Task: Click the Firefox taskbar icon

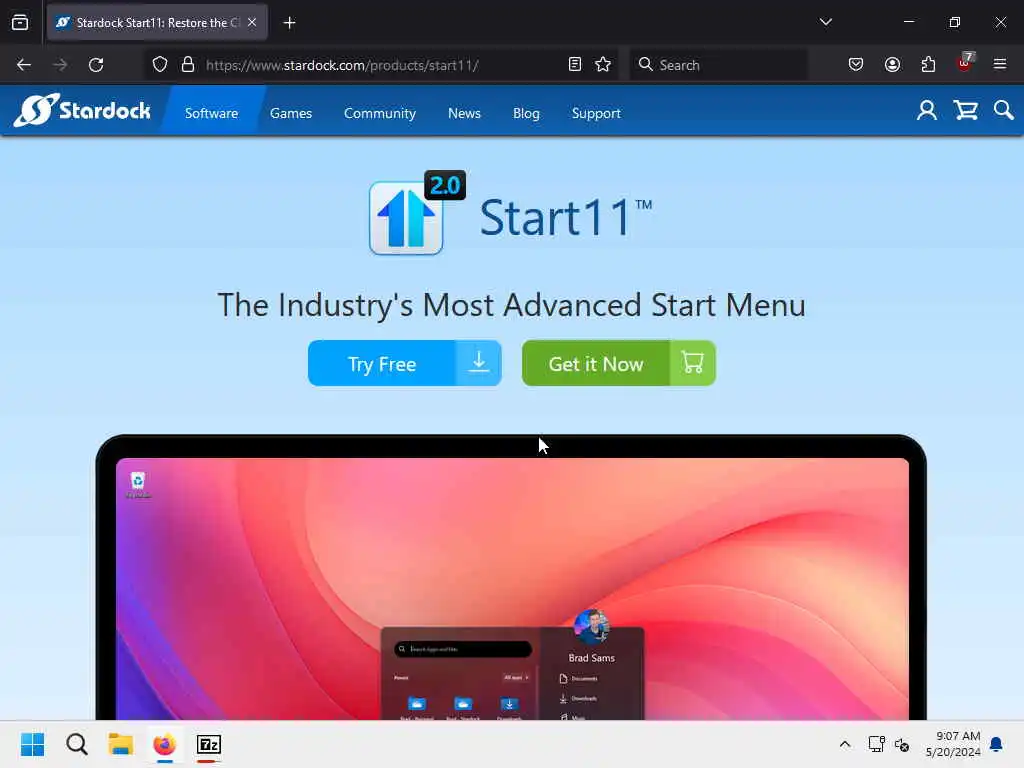Action: click(x=165, y=744)
